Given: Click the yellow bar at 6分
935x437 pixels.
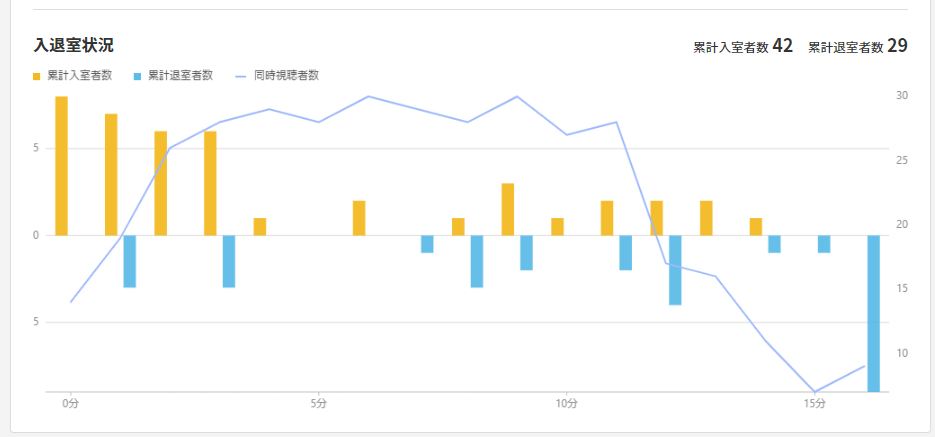Looking at the screenshot, I should click(359, 218).
